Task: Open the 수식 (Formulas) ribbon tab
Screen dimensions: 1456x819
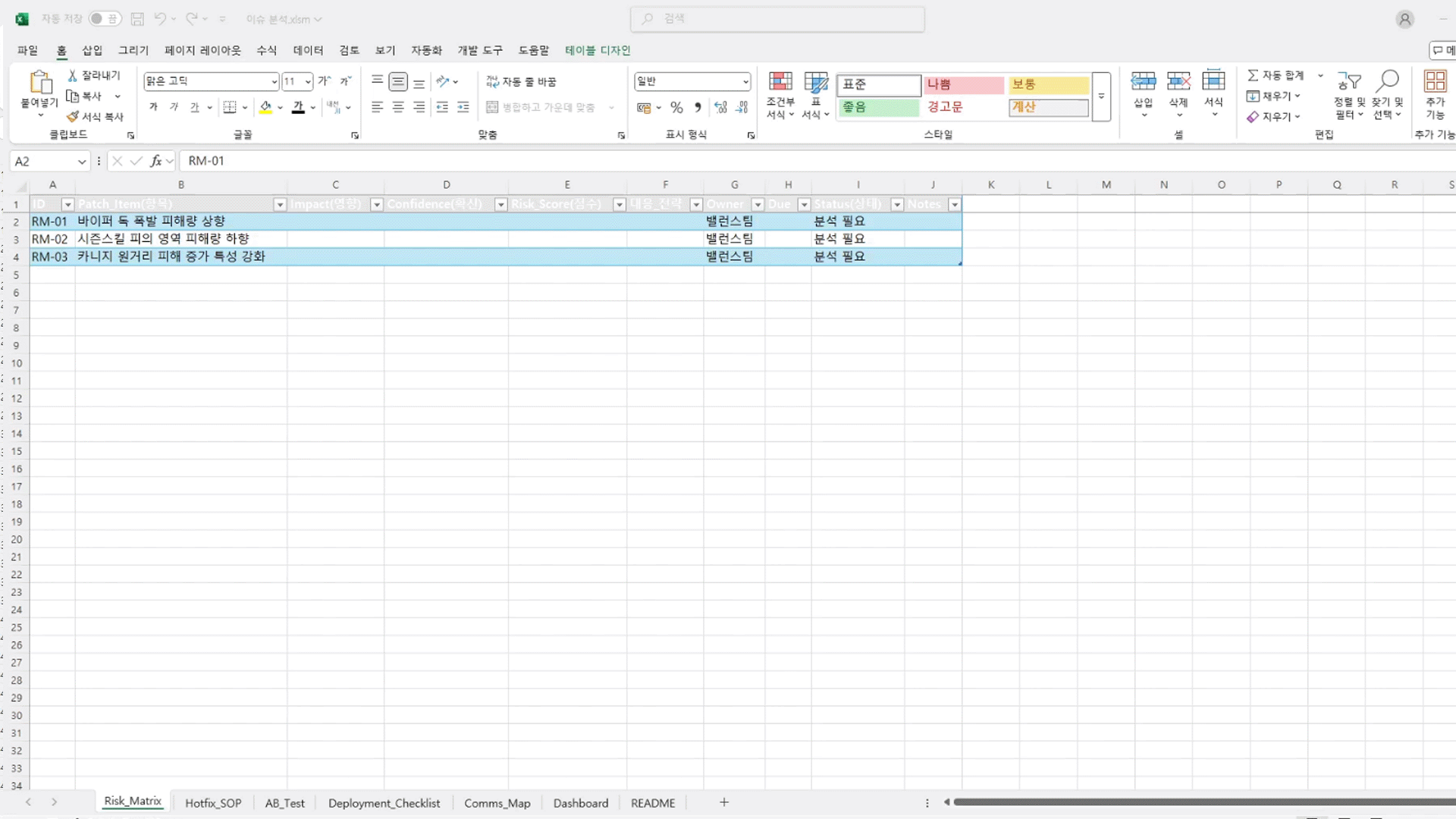Action: (266, 50)
